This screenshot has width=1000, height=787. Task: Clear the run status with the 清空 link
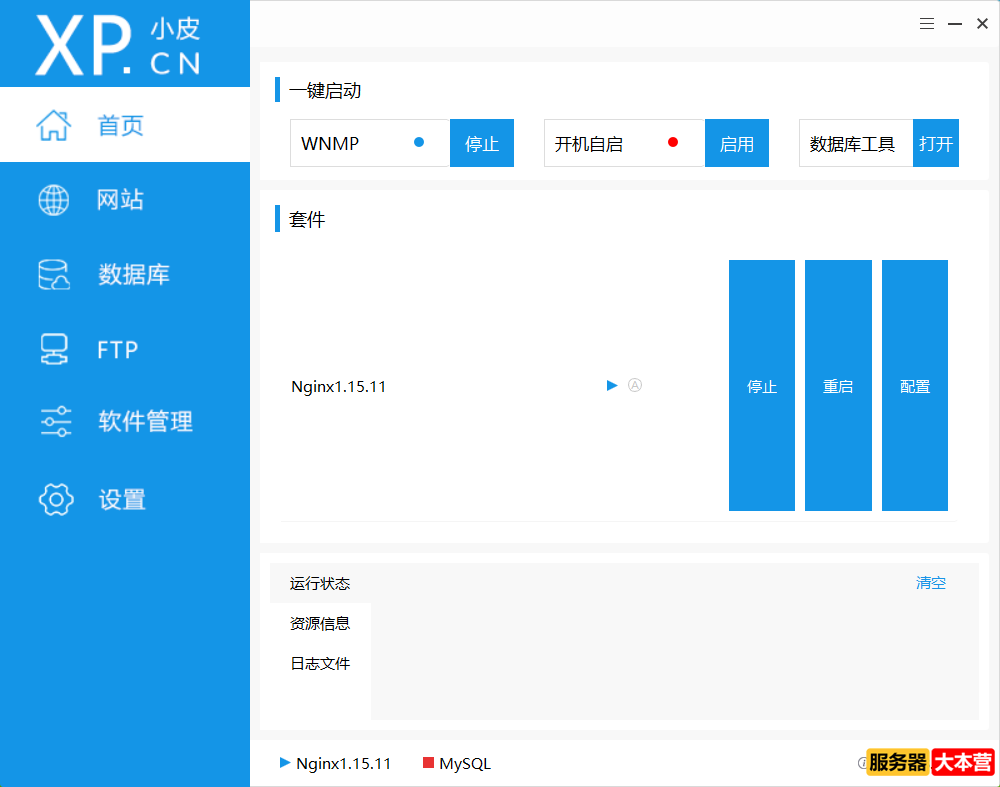point(930,582)
